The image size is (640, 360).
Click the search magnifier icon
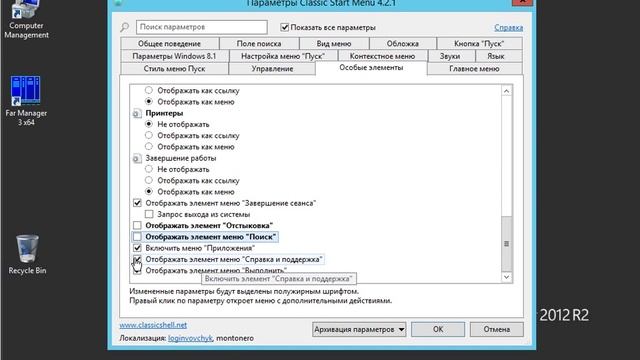124,27
